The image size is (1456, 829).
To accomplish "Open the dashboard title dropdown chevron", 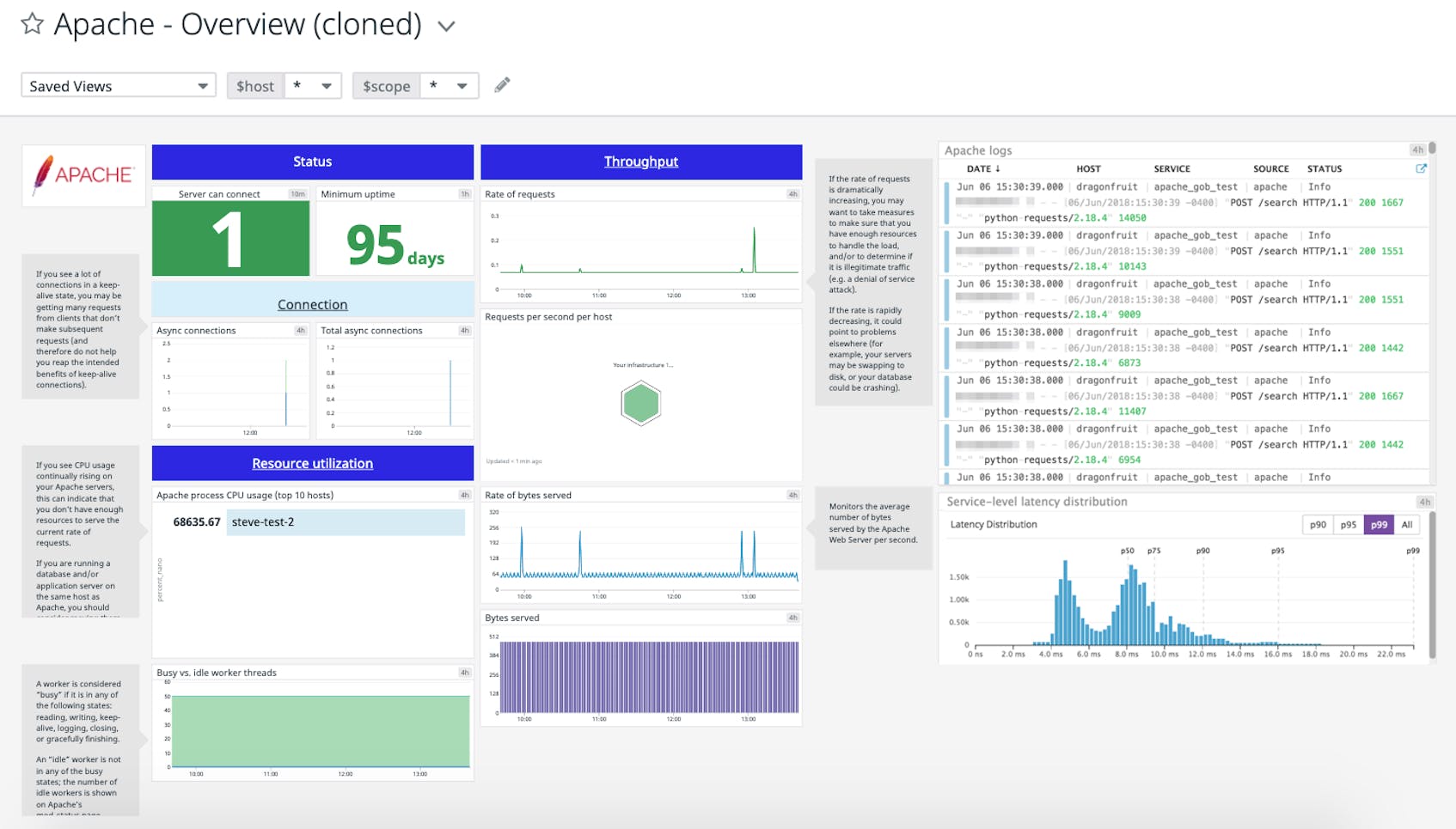I will (446, 26).
